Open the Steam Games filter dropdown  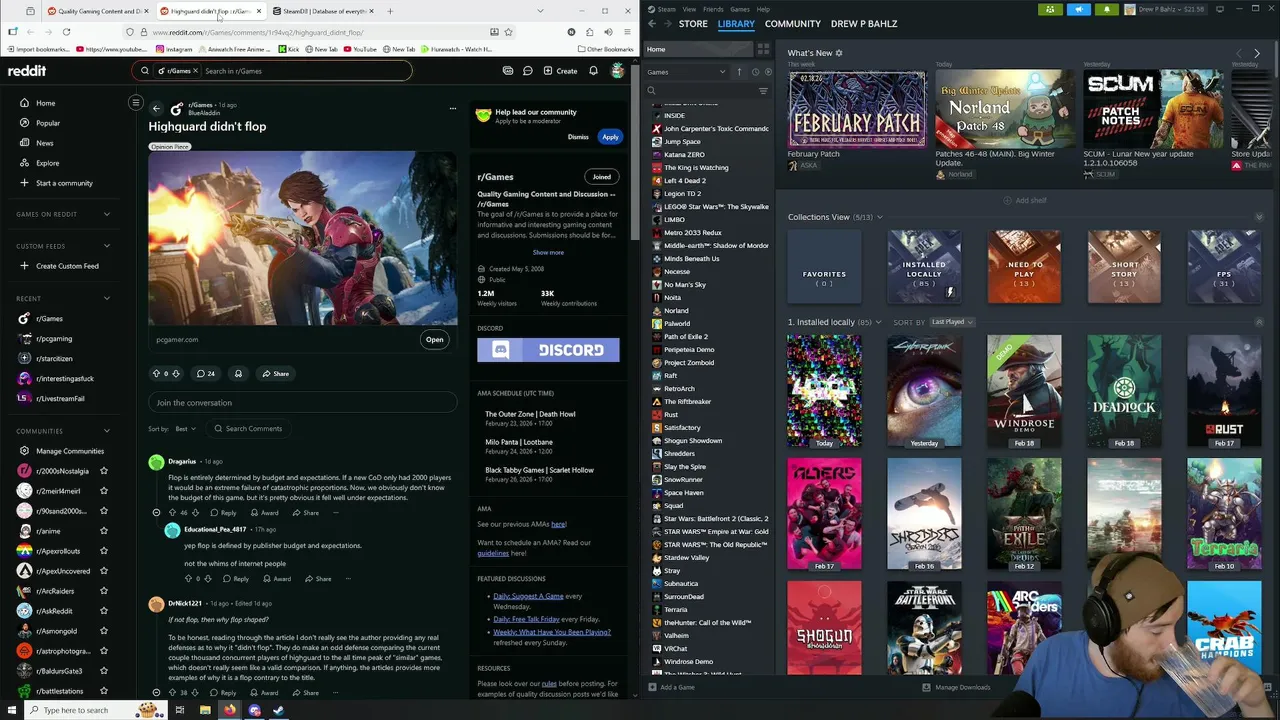click(687, 72)
